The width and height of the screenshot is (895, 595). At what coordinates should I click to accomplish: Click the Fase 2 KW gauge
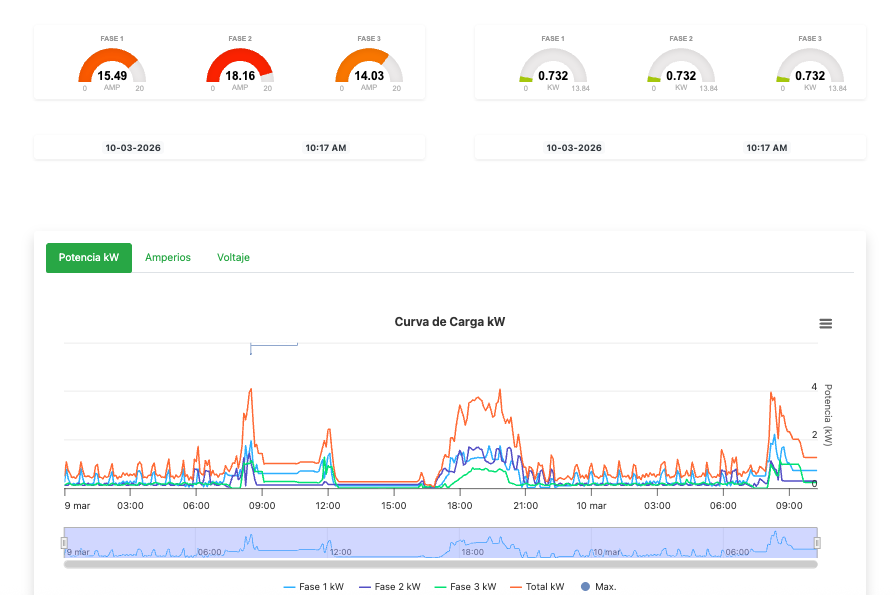coord(681,69)
